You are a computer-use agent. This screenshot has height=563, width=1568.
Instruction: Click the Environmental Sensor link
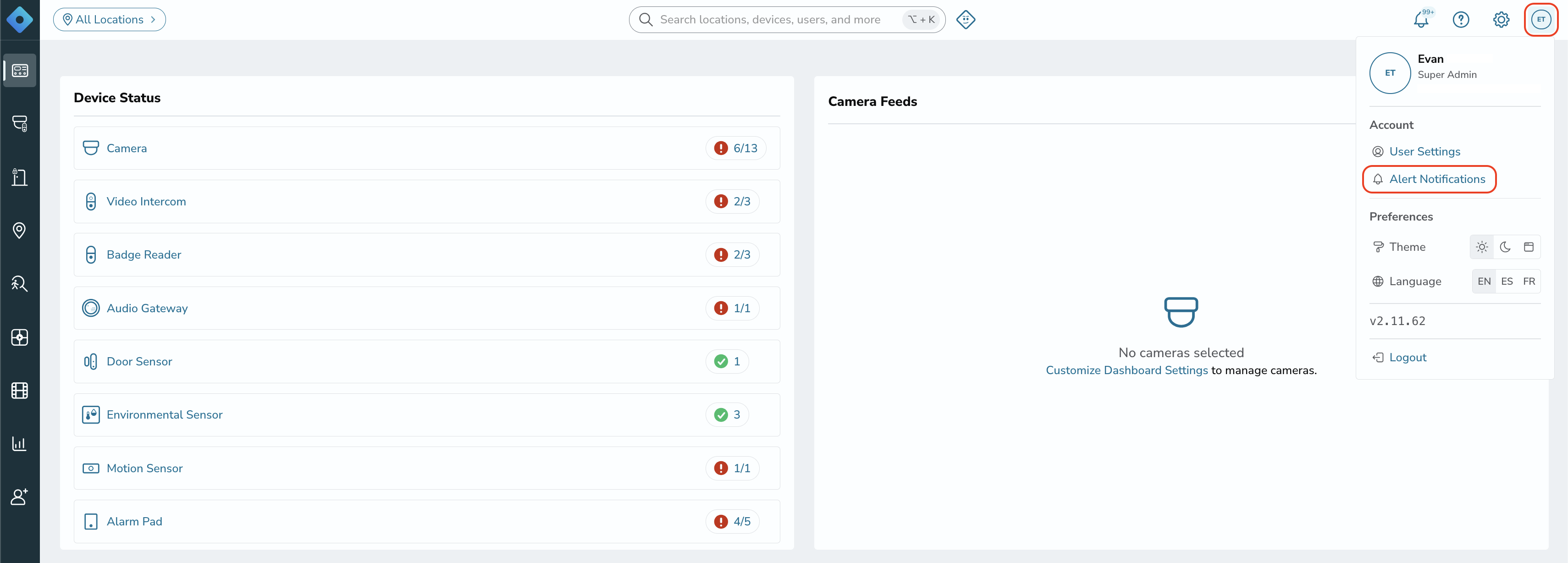click(164, 414)
